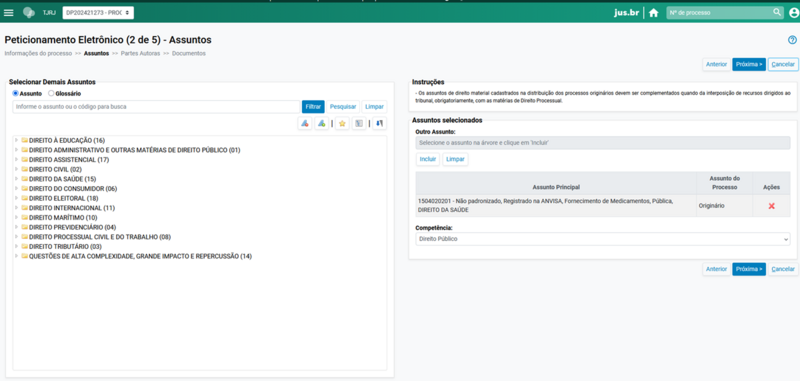Viewport: 800px width, 381px height.
Task: Select the Assunto radio button
Action: coord(16,93)
